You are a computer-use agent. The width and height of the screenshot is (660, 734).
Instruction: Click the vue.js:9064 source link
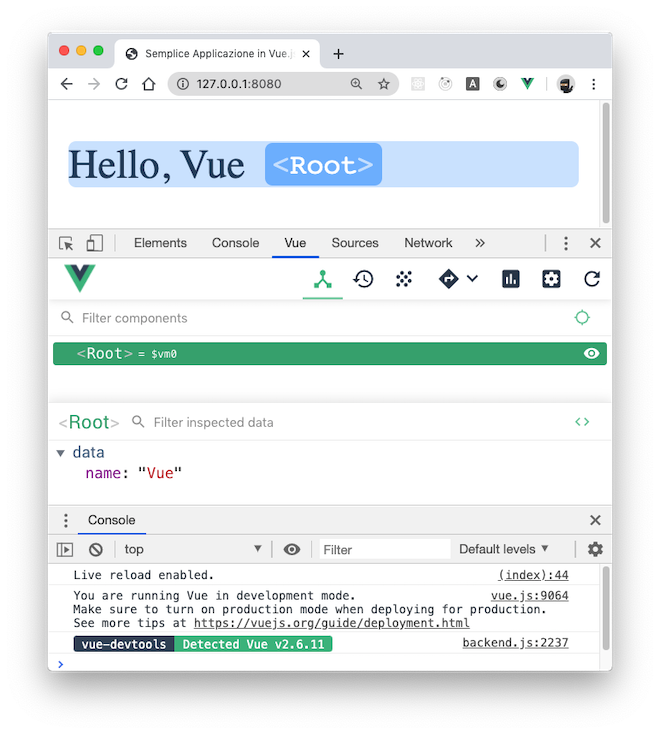tap(529, 595)
